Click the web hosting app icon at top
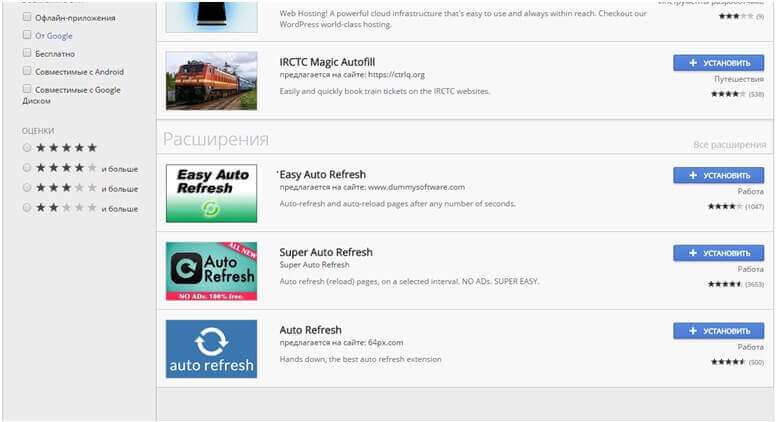Screen dimensions: 777x422 point(211,15)
